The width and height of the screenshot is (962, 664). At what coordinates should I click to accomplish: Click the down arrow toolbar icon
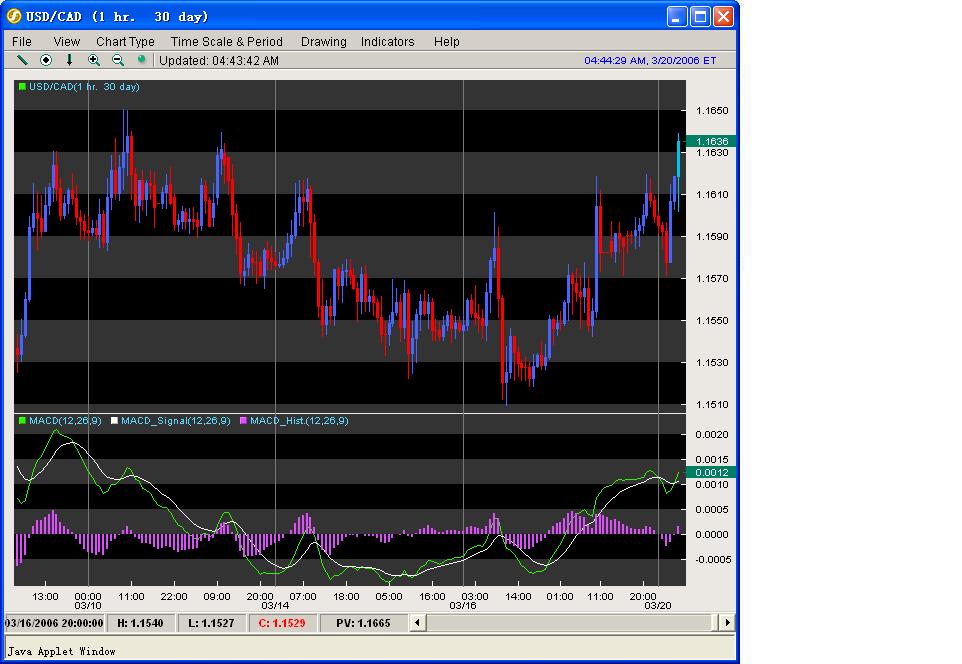tap(70, 60)
